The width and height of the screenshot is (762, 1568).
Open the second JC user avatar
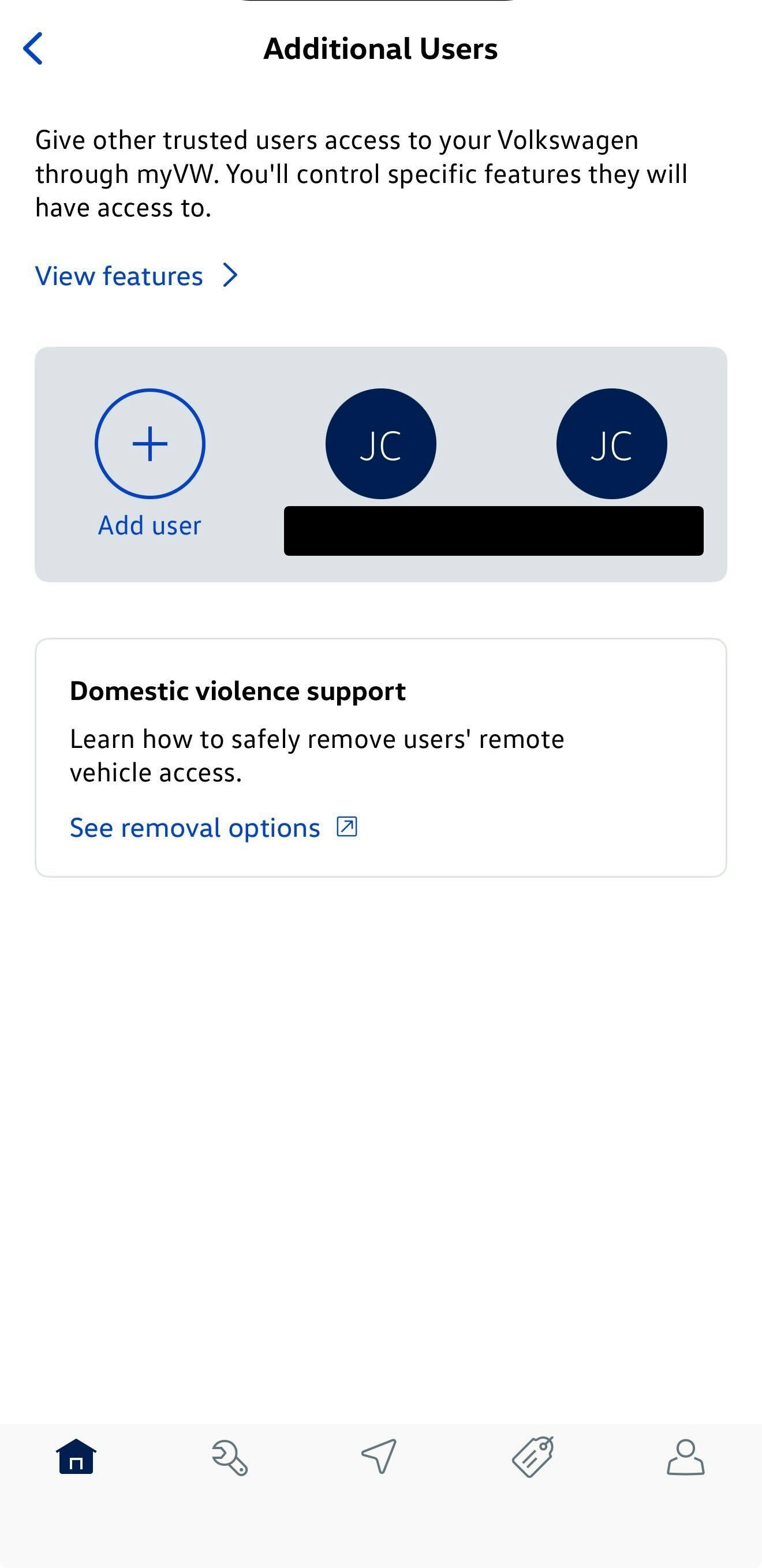pyautogui.click(x=611, y=444)
